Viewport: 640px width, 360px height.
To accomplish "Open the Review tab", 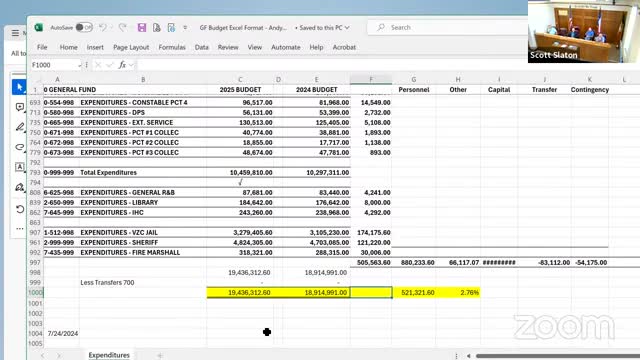I will click(228, 47).
